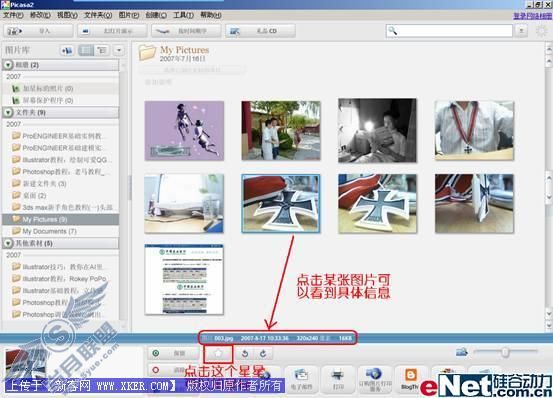This screenshot has width=553, height=398.
Task: Select the highlighted iron cross close-up thumbnail
Action: (x=281, y=203)
